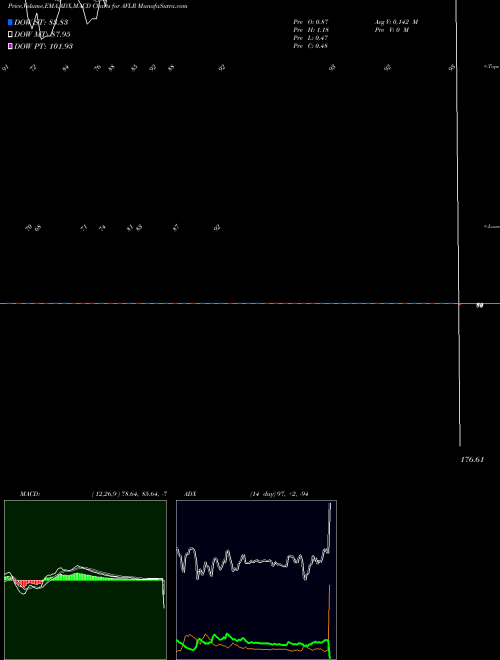Click the Lows label at right edge

point(492,226)
